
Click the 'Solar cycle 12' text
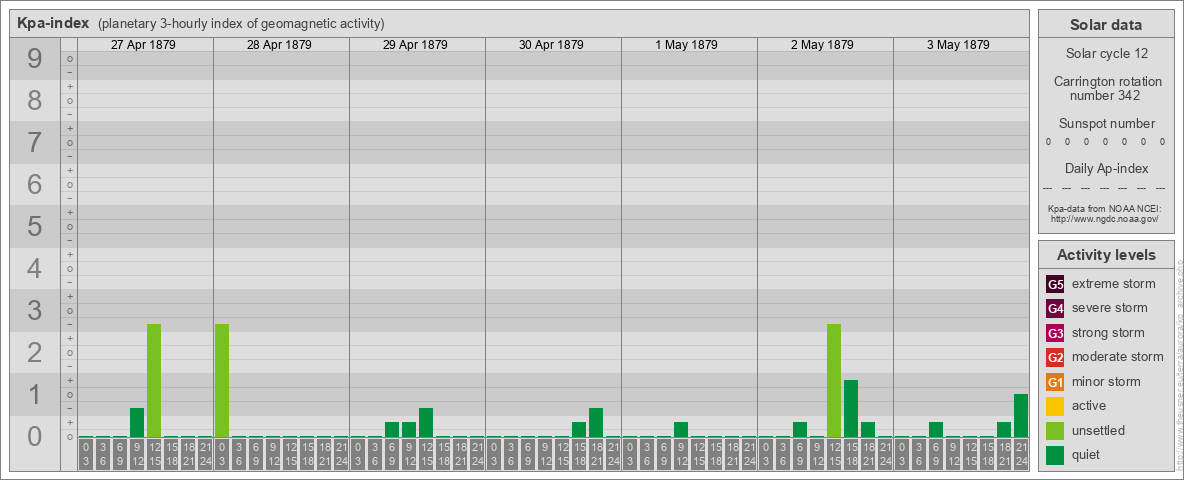1107,54
